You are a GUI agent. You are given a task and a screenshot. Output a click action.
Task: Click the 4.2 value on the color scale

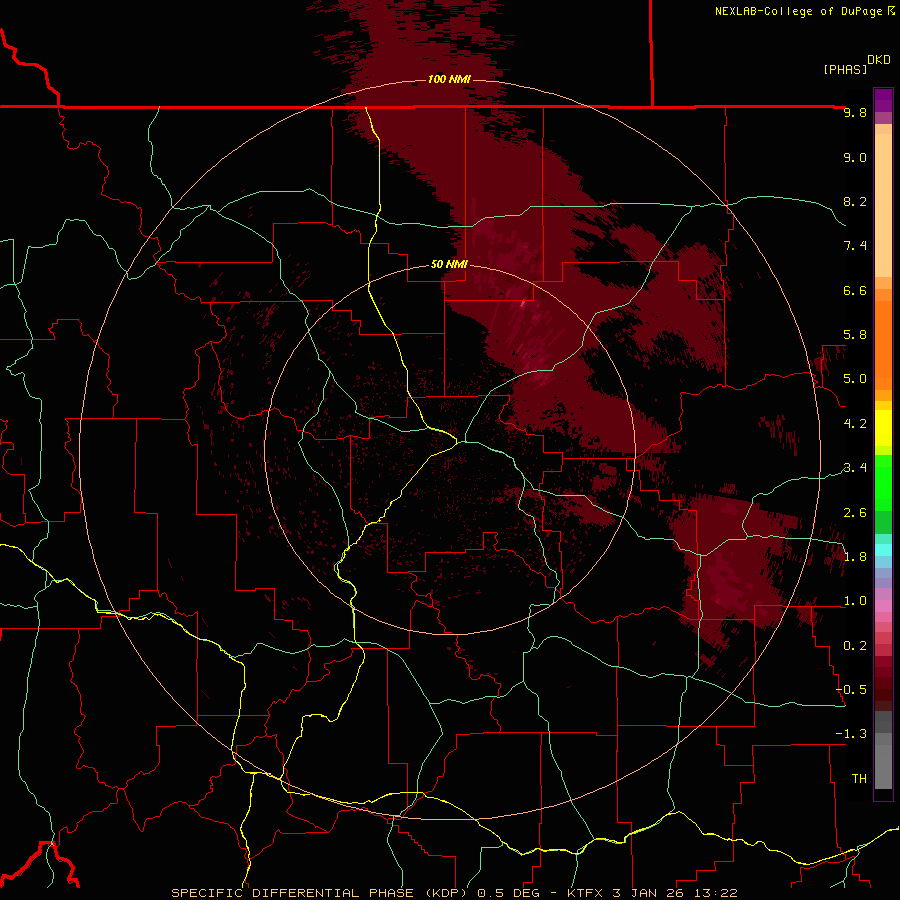point(855,424)
